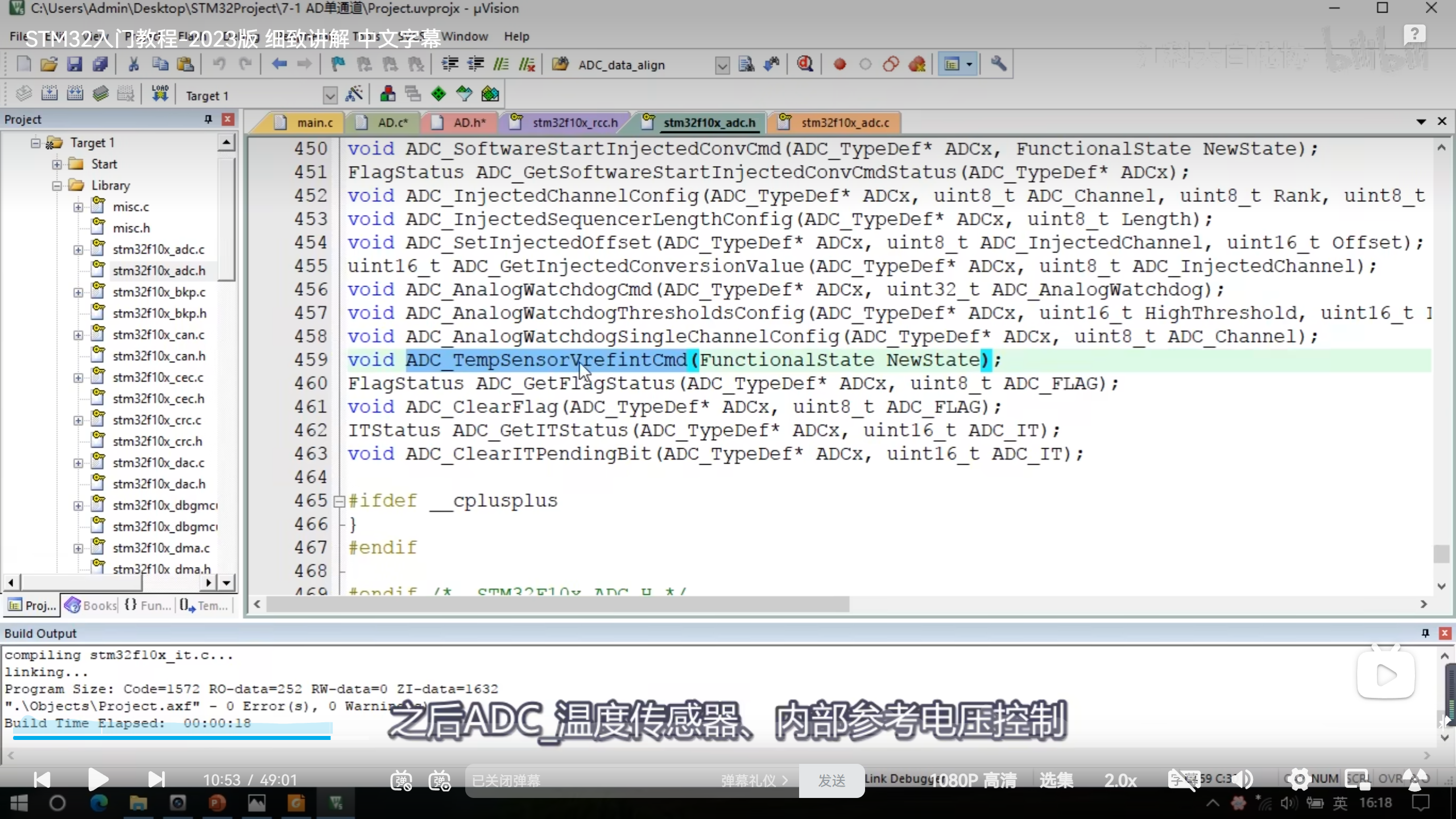Viewport: 1456px width, 819px height.
Task: Pin the Build Output panel
Action: coord(1425,633)
